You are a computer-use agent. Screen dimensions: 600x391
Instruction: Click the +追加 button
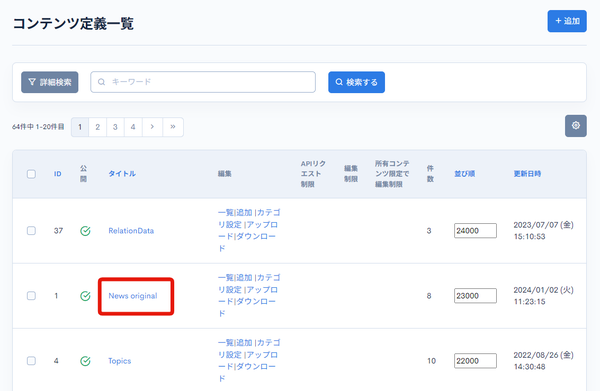567,21
